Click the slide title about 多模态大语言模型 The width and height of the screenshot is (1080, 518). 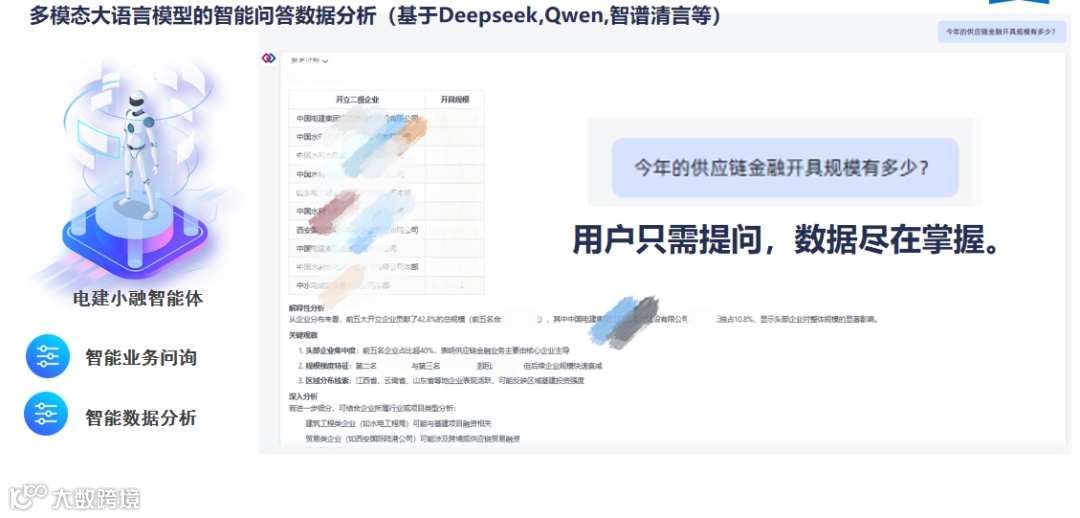(x=375, y=16)
